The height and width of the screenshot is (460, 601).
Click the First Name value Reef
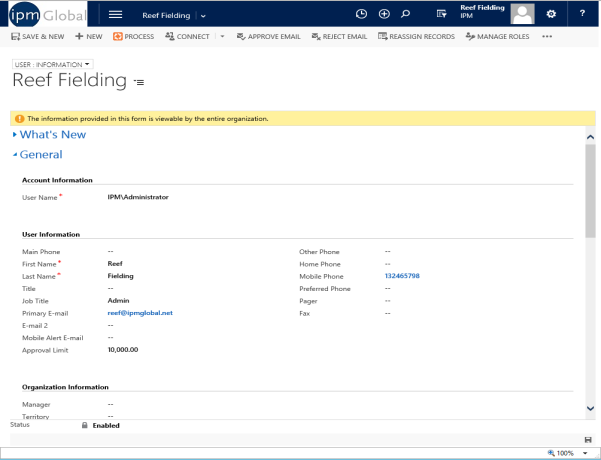[115, 264]
